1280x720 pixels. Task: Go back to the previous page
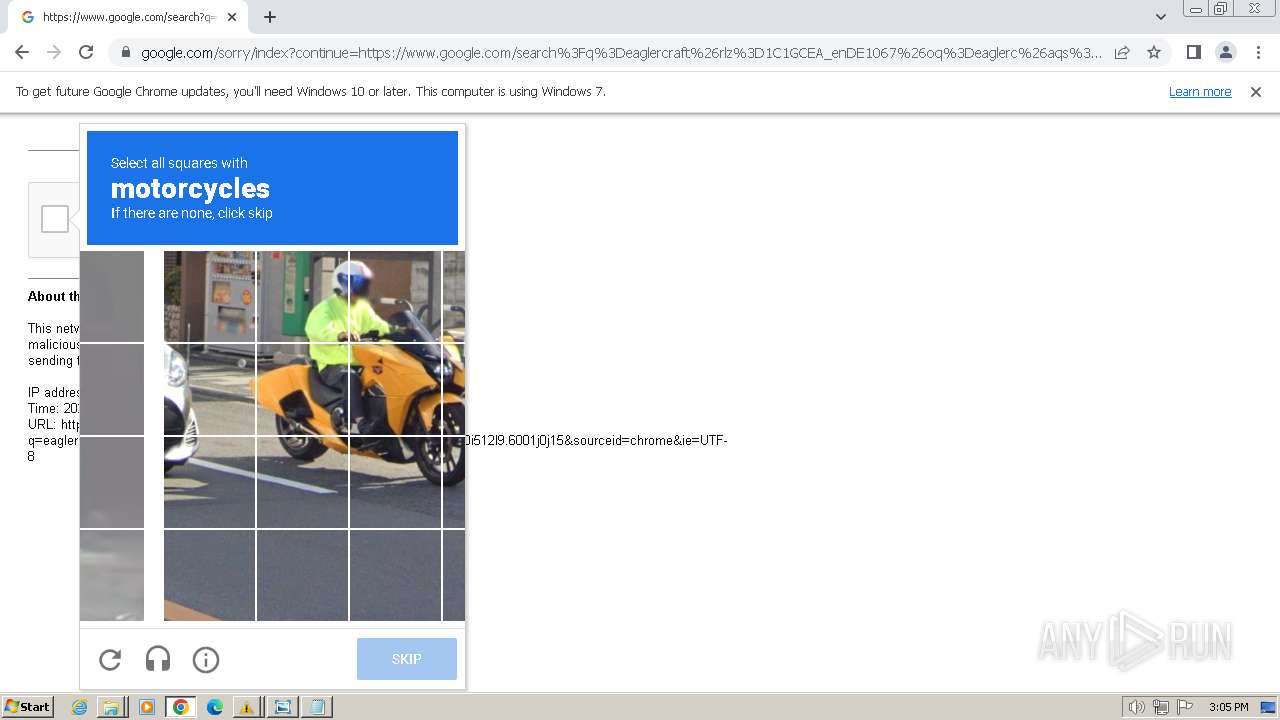22,52
